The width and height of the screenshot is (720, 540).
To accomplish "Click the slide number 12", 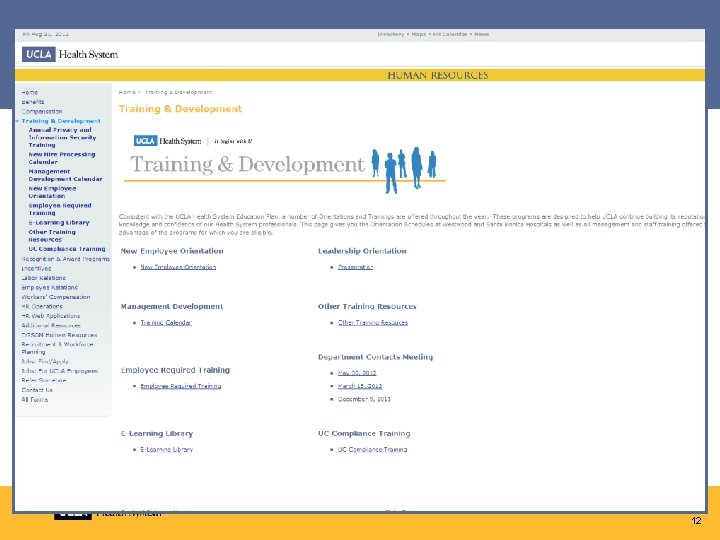I will point(696,521).
